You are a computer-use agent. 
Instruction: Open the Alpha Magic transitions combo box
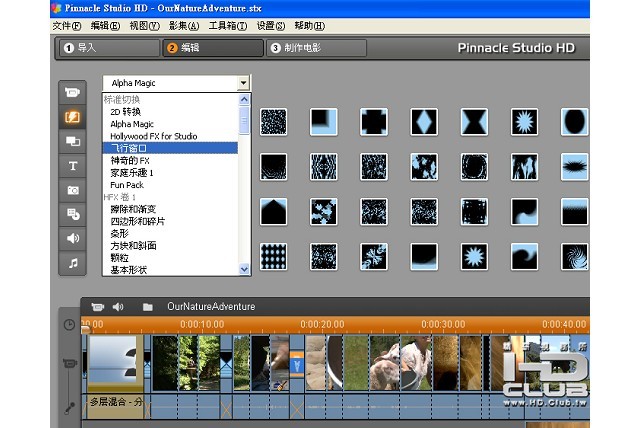[176, 83]
